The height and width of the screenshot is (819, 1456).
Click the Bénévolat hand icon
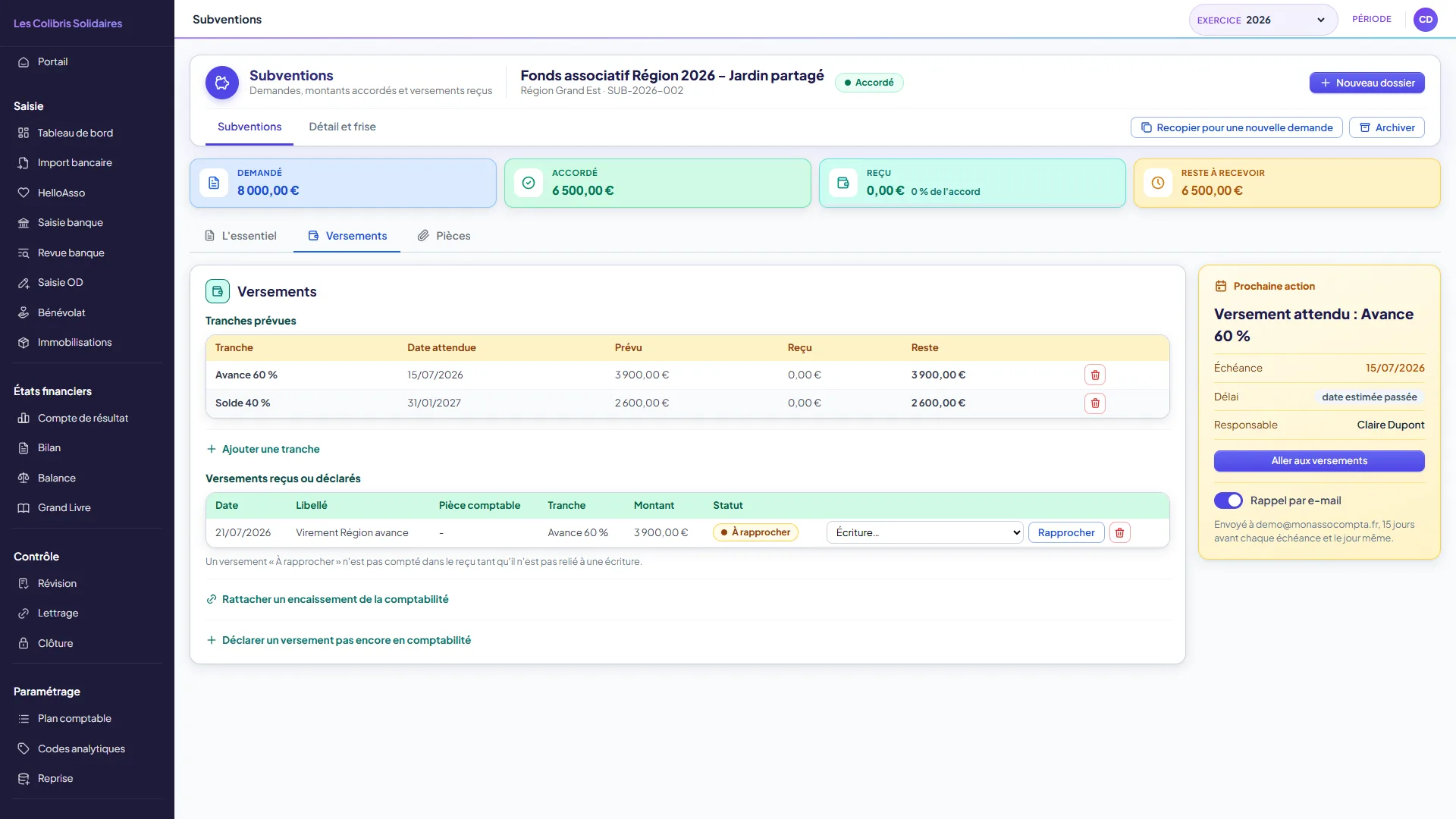[x=24, y=313]
